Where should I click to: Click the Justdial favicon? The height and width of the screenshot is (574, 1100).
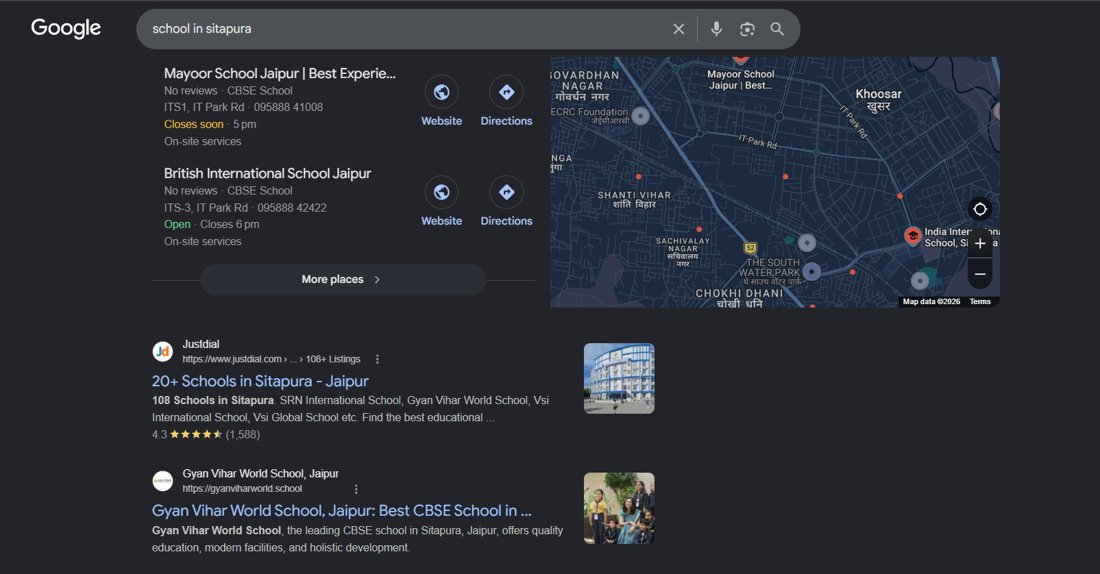click(163, 352)
